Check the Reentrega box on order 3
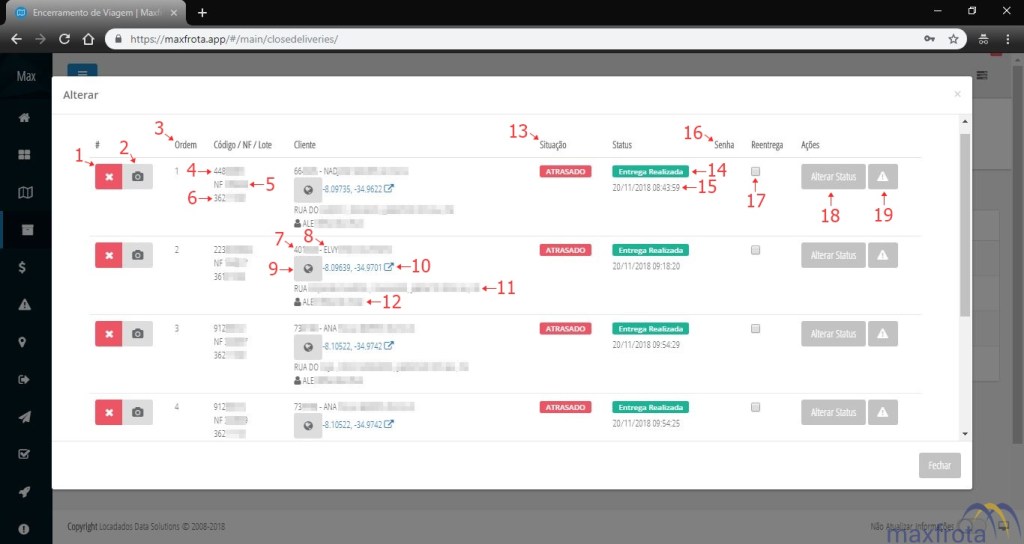 (756, 328)
